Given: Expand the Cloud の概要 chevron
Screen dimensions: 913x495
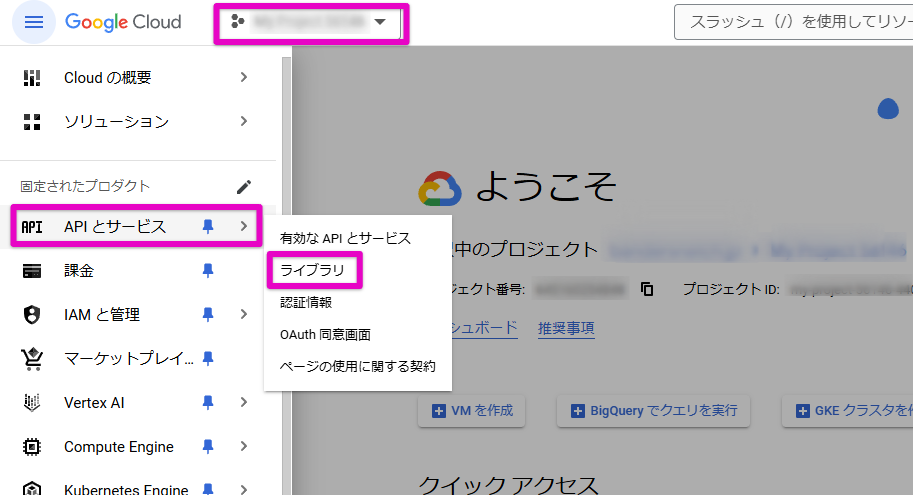Looking at the screenshot, I should pyautogui.click(x=244, y=77).
